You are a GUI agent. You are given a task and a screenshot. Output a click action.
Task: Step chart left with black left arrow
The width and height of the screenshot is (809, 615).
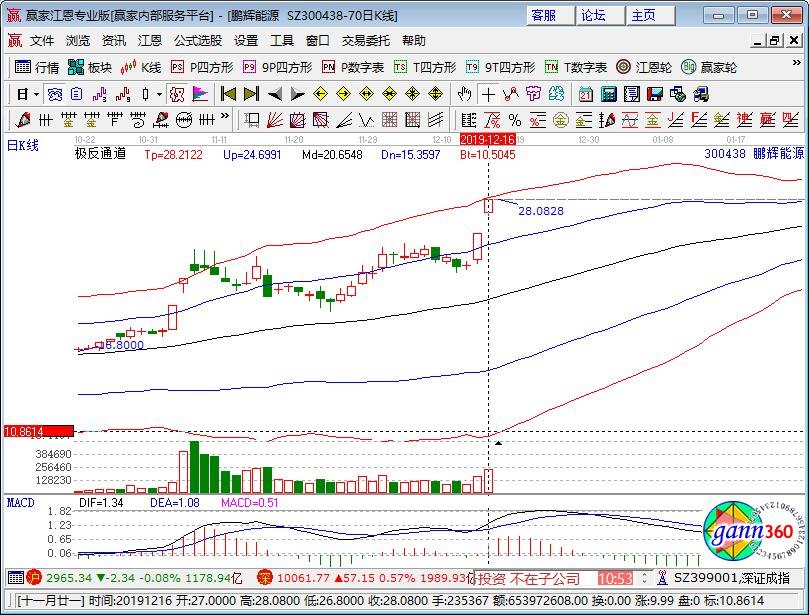pyautogui.click(x=274, y=94)
